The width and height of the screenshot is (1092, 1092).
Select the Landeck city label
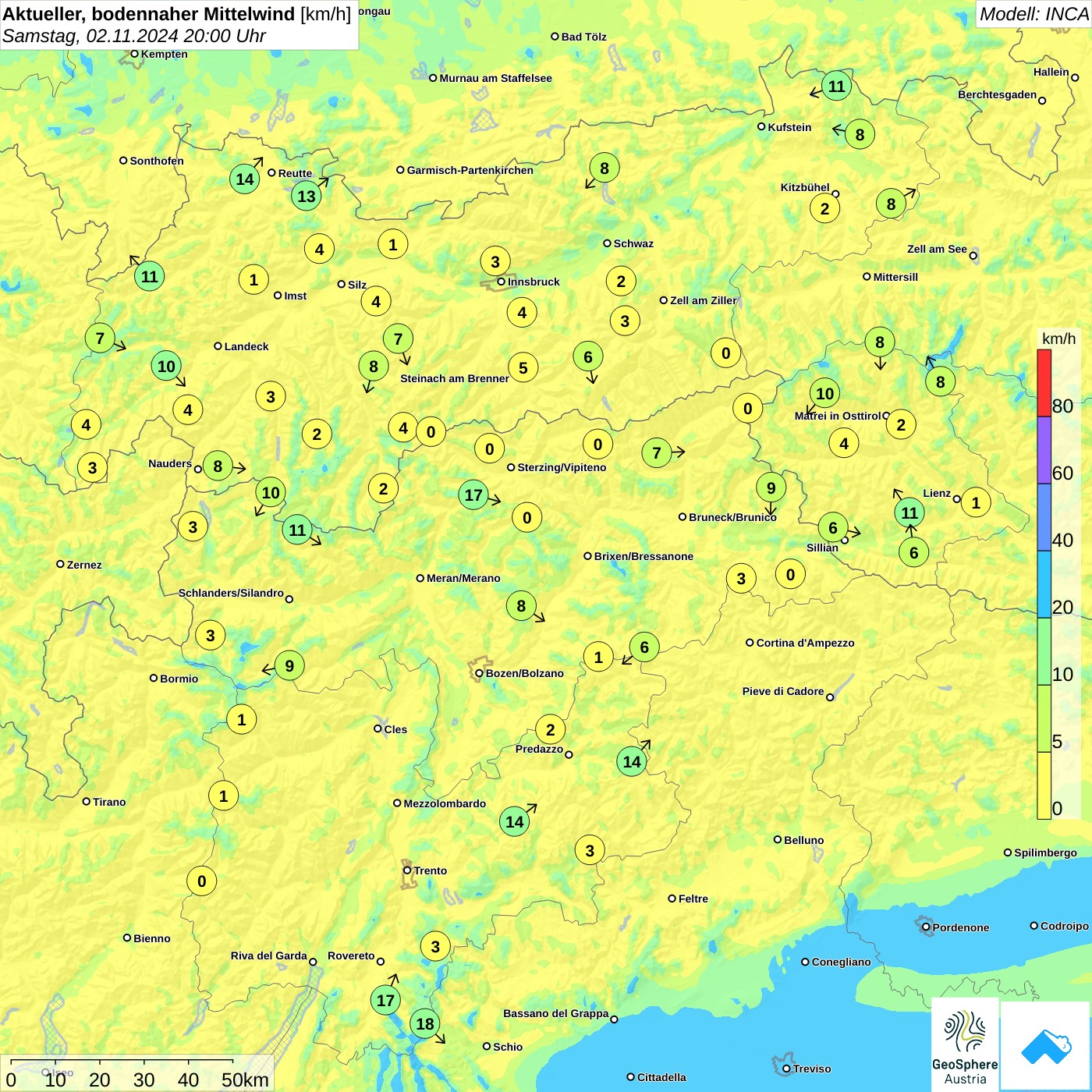tap(246, 346)
